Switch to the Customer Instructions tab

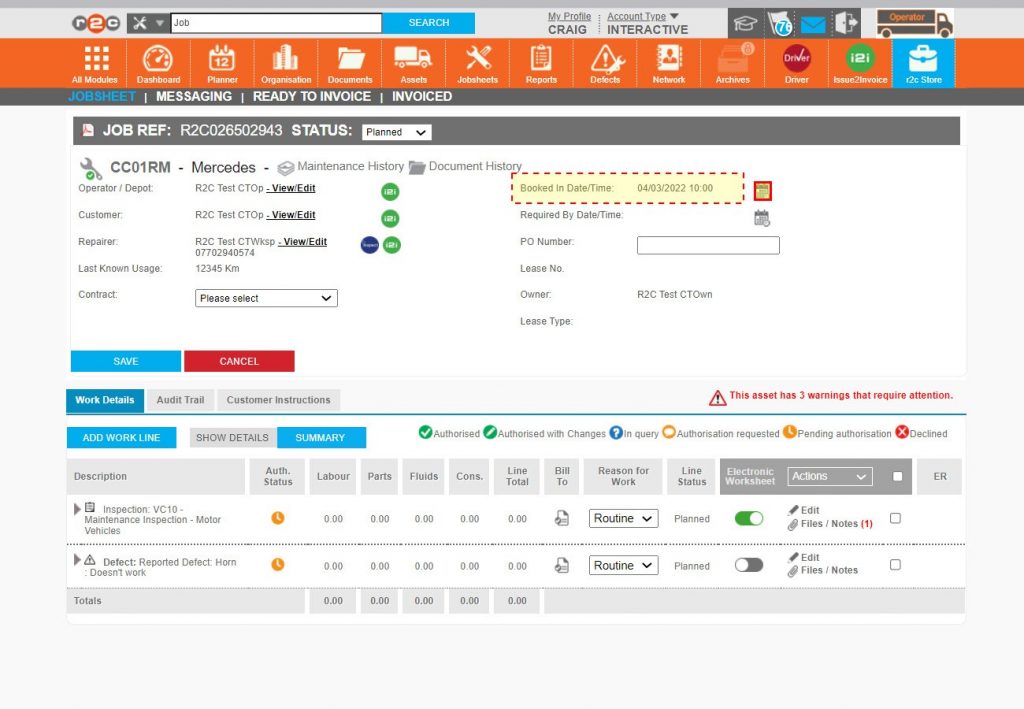point(278,400)
